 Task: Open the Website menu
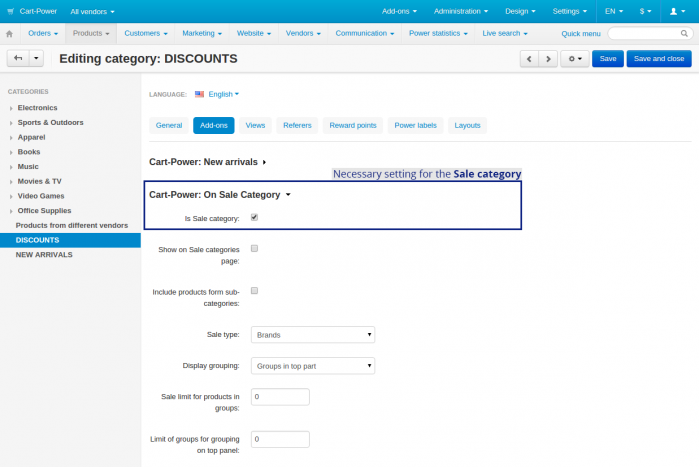[x=254, y=33]
